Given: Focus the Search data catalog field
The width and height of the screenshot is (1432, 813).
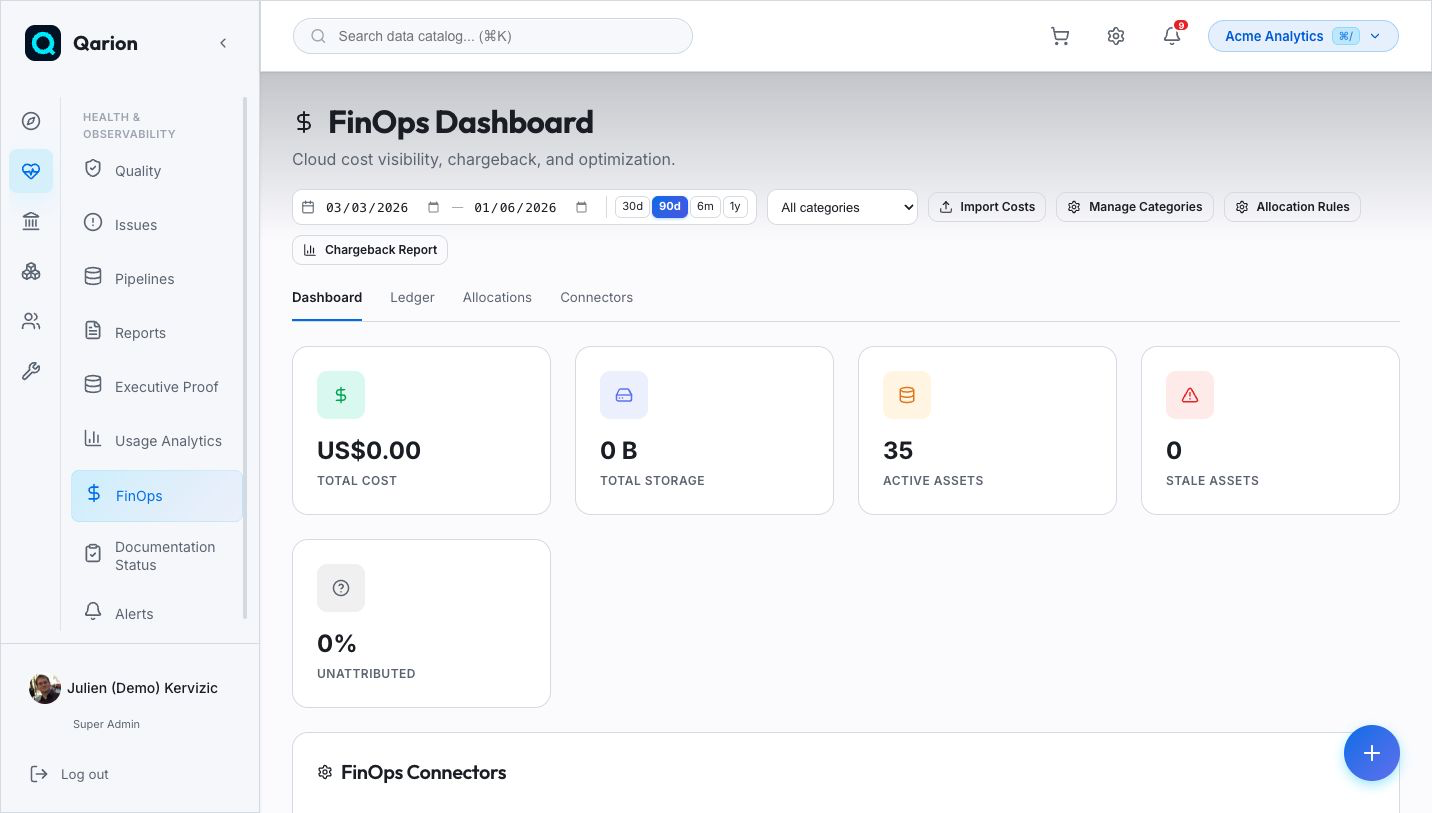Looking at the screenshot, I should point(493,36).
